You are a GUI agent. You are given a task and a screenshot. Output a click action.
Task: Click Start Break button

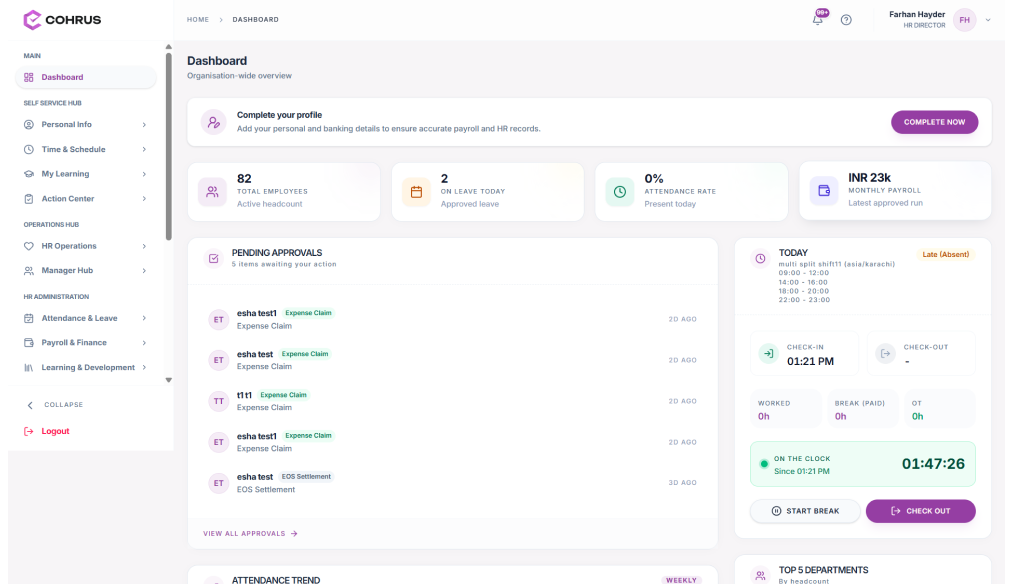click(x=805, y=511)
